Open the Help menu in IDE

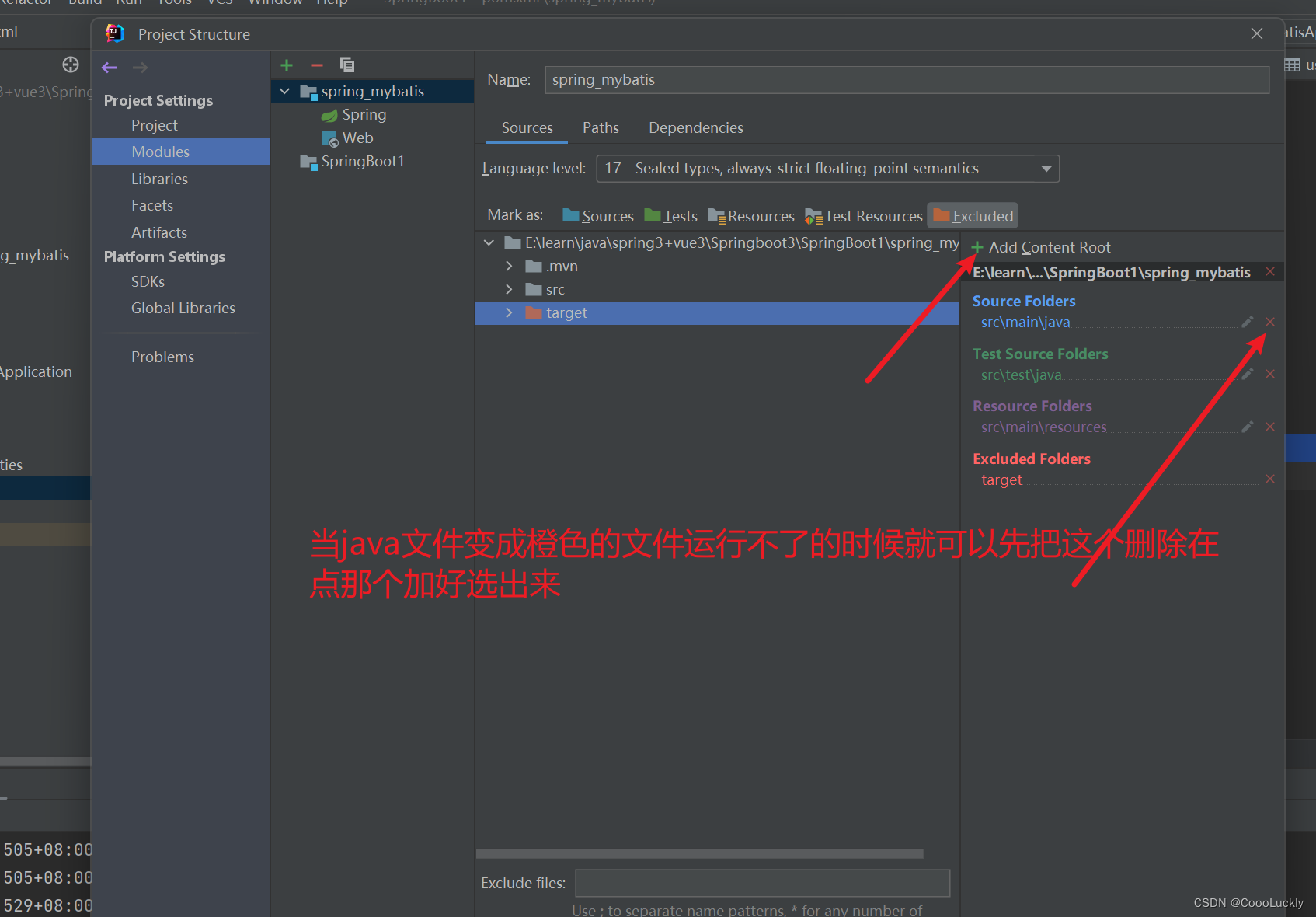tap(332, 2)
